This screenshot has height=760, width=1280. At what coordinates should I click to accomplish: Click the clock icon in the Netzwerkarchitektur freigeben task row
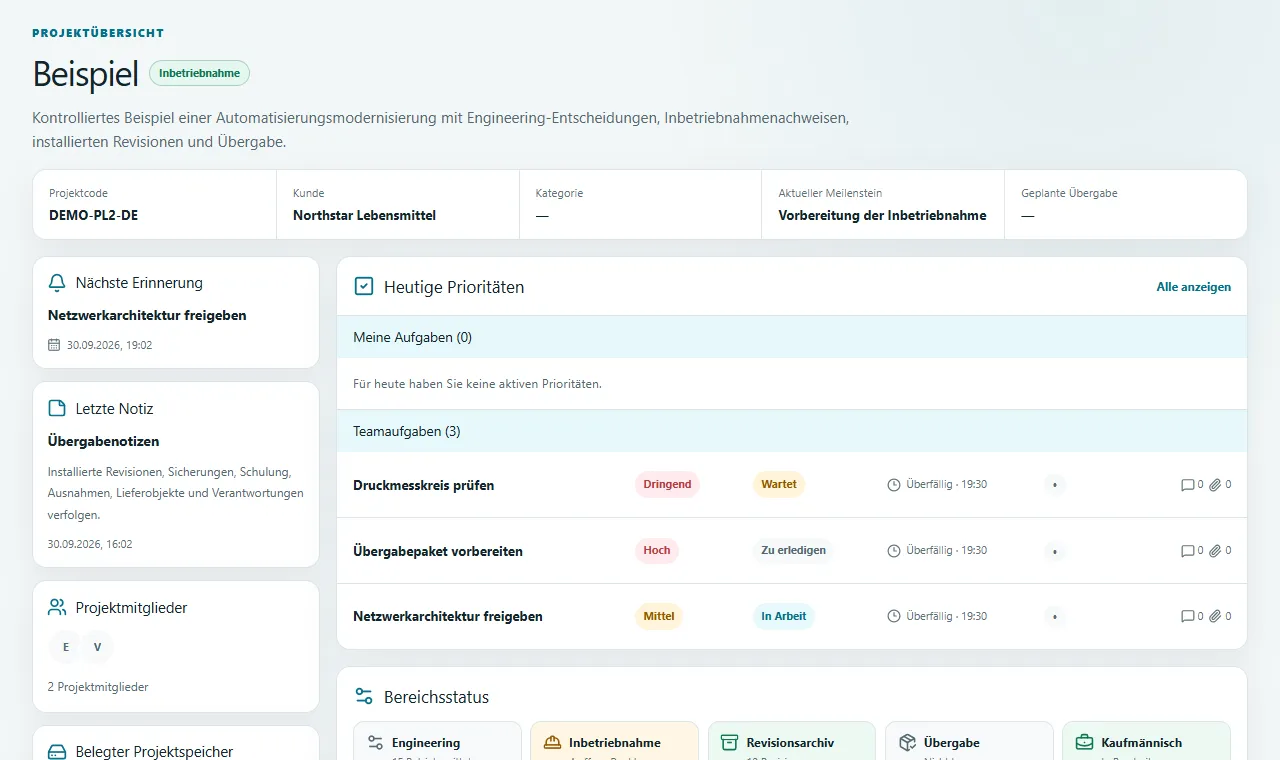click(x=894, y=617)
